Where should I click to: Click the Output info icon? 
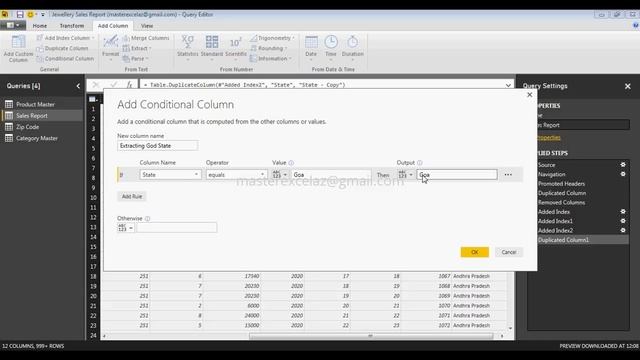point(420,163)
